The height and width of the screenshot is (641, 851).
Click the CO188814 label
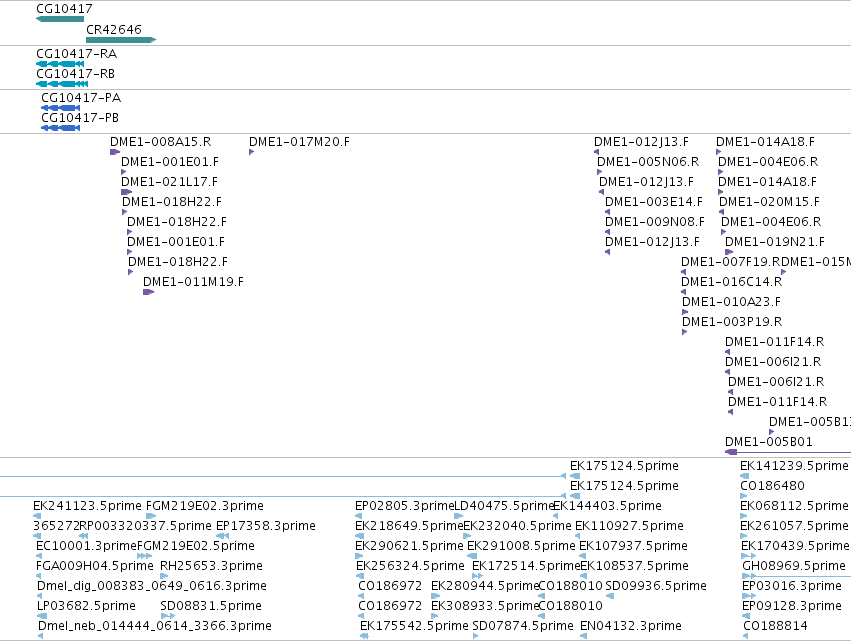[775, 626]
